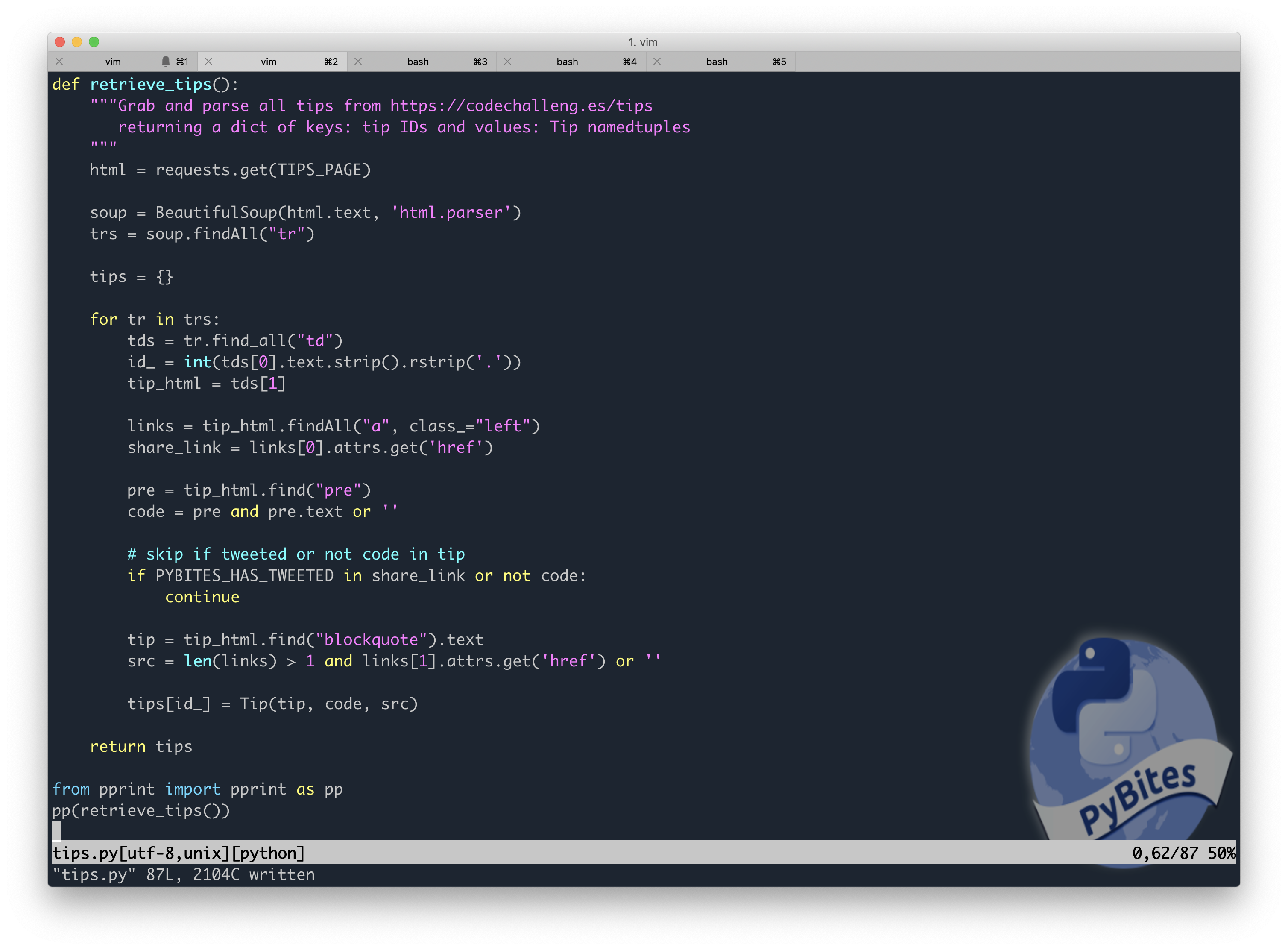1288x950 pixels.
Task: Close the bash ⌘3 tab
Action: 358,62
